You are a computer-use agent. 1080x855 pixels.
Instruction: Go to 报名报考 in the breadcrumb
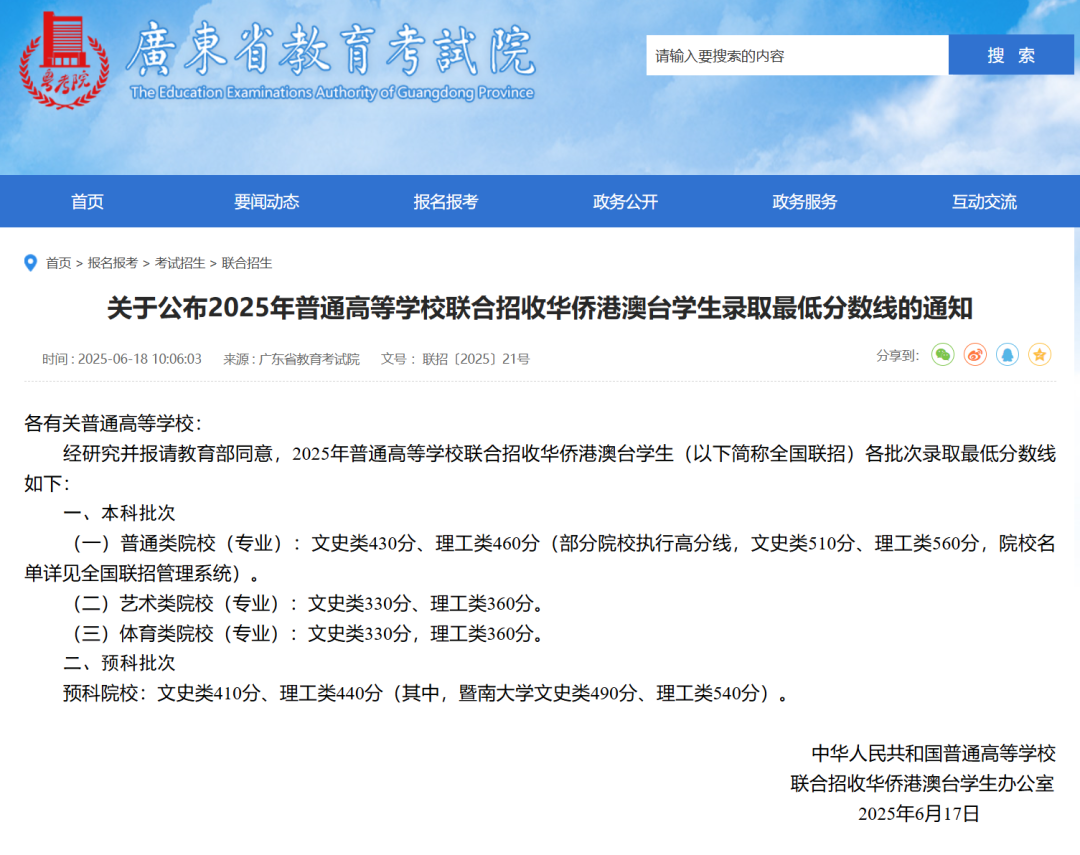[113, 263]
